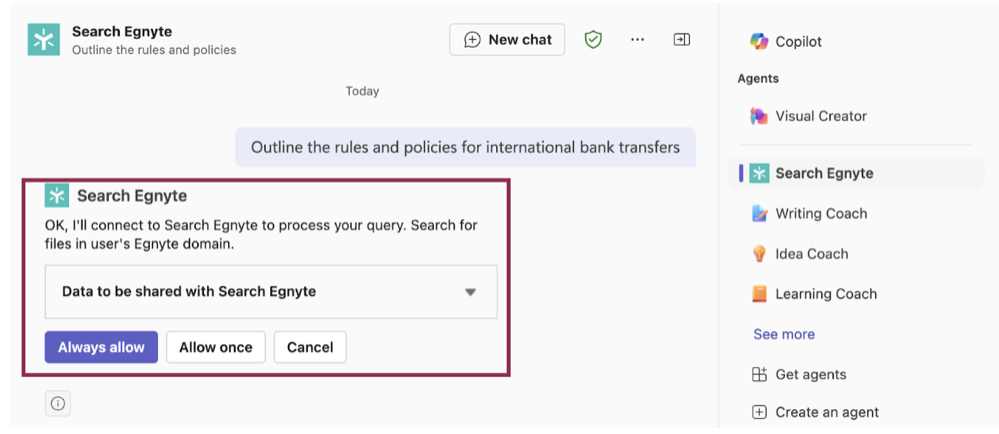This screenshot has height=434, width=999.
Task: Expand the agents list with See more
Action: coord(784,334)
